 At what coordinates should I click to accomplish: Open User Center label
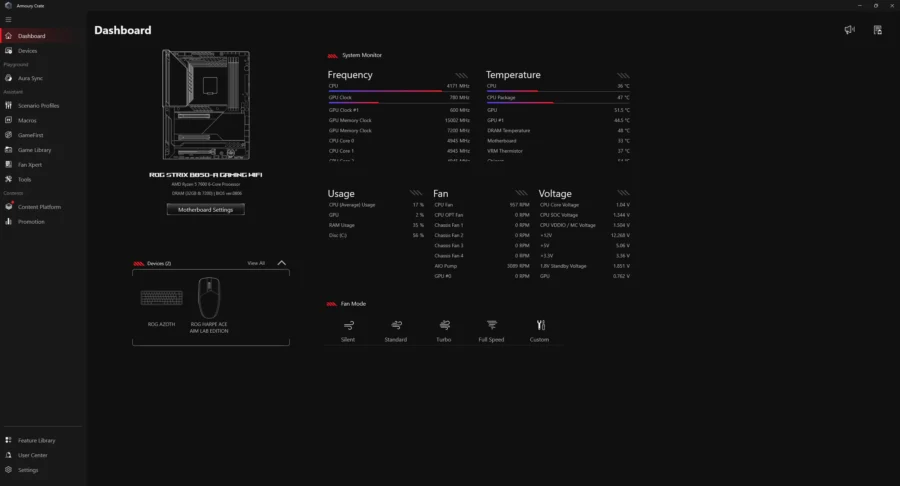tap(33, 455)
